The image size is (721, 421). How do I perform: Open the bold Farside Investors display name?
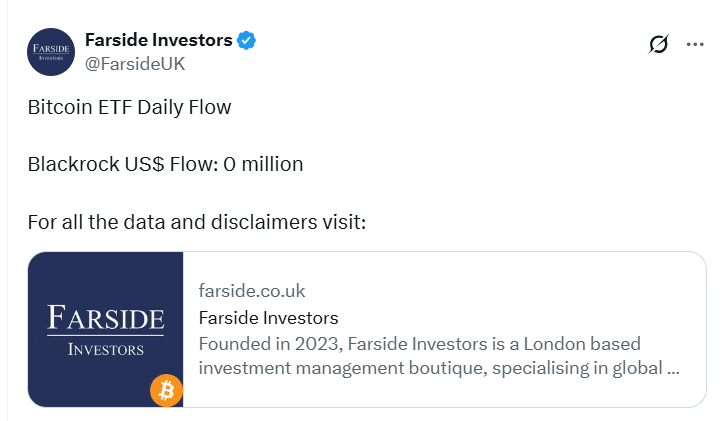click(x=159, y=40)
